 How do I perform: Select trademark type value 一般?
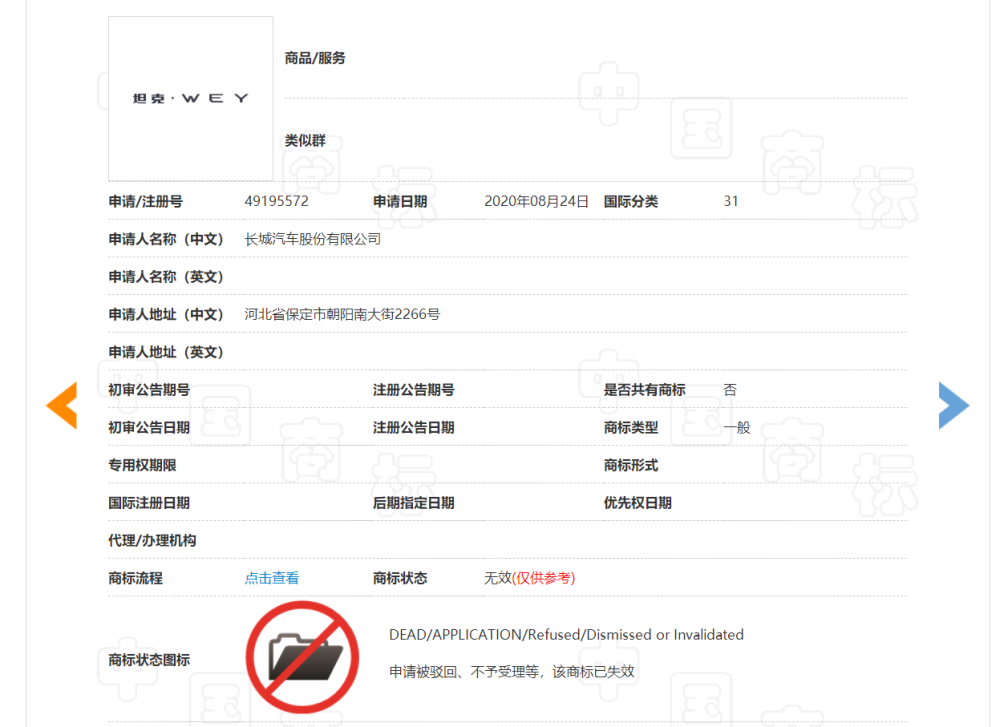click(x=737, y=427)
